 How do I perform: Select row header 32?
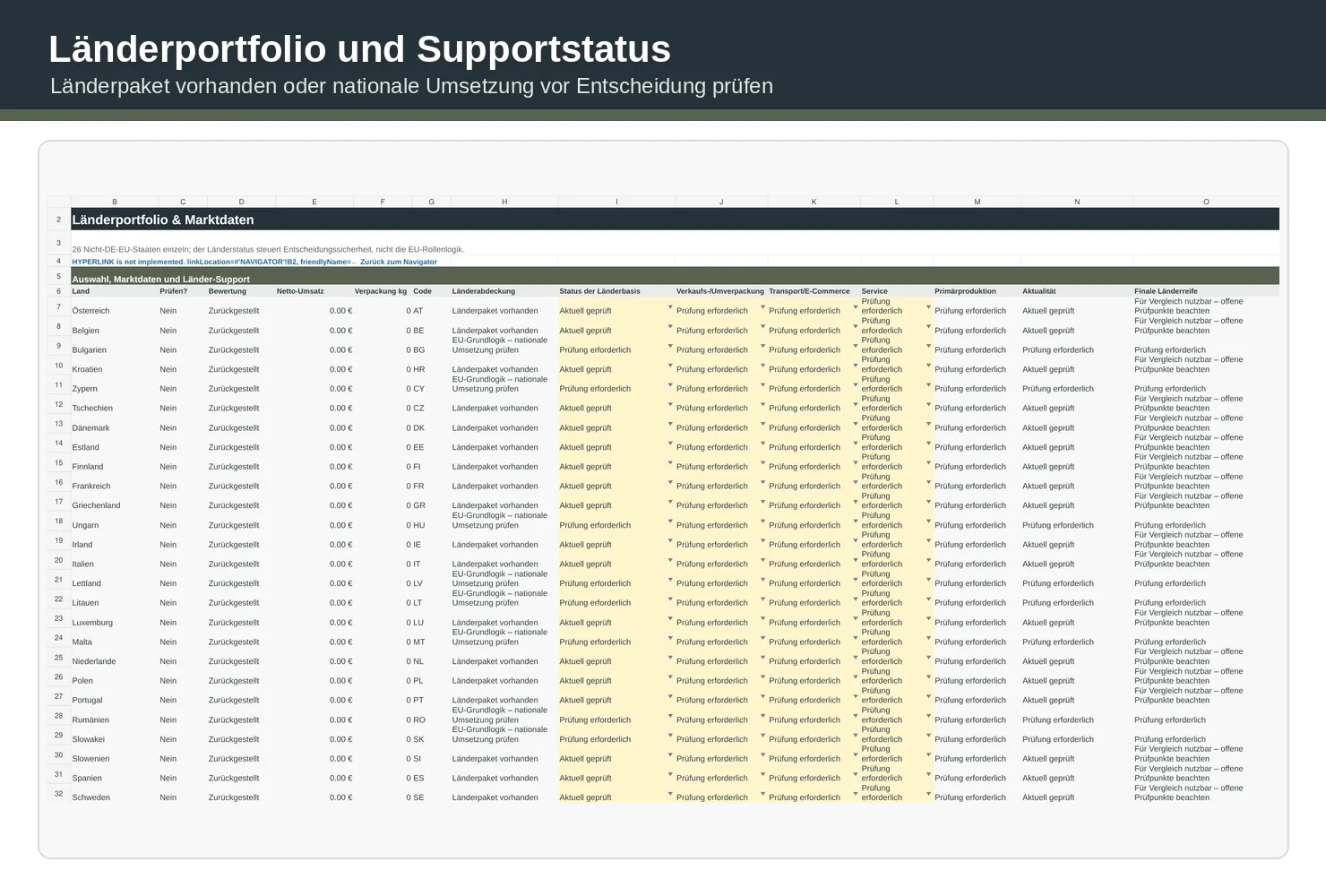(58, 794)
